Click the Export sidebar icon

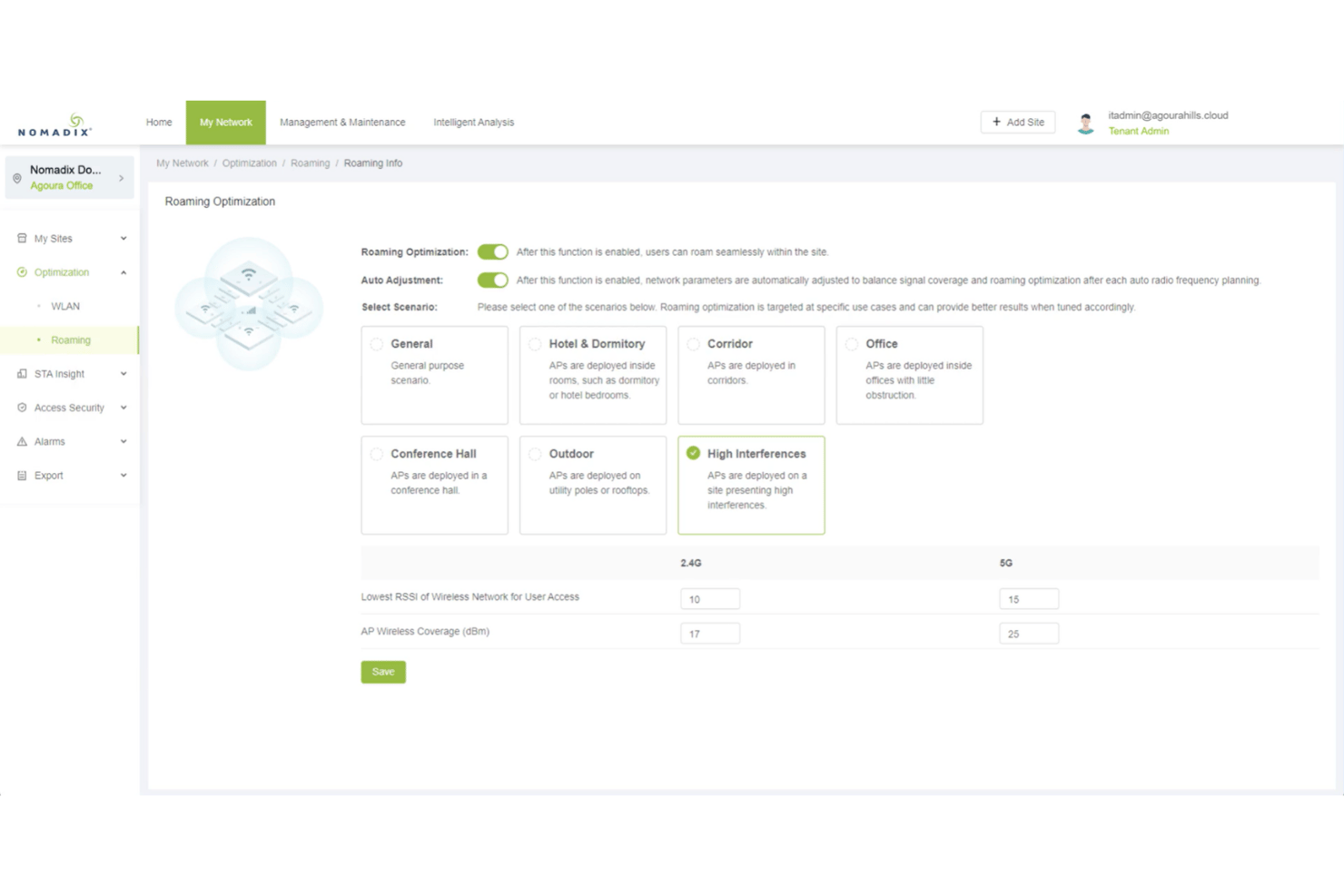tap(22, 475)
